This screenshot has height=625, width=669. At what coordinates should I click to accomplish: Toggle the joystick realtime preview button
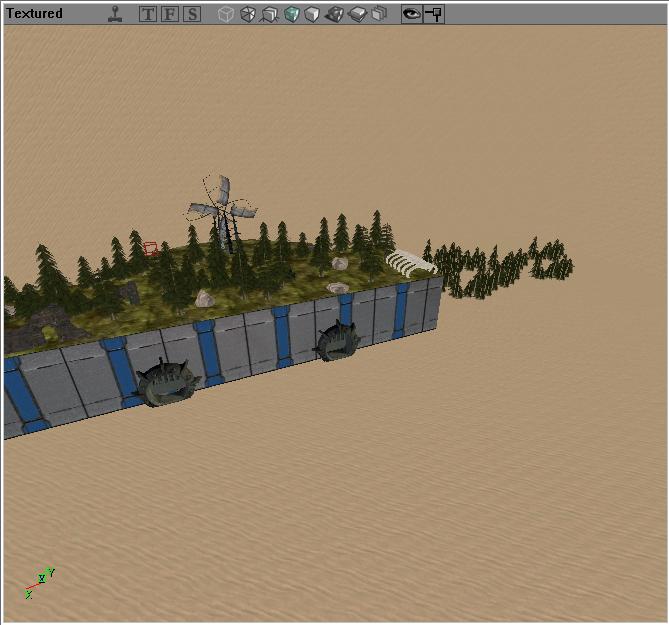click(116, 14)
